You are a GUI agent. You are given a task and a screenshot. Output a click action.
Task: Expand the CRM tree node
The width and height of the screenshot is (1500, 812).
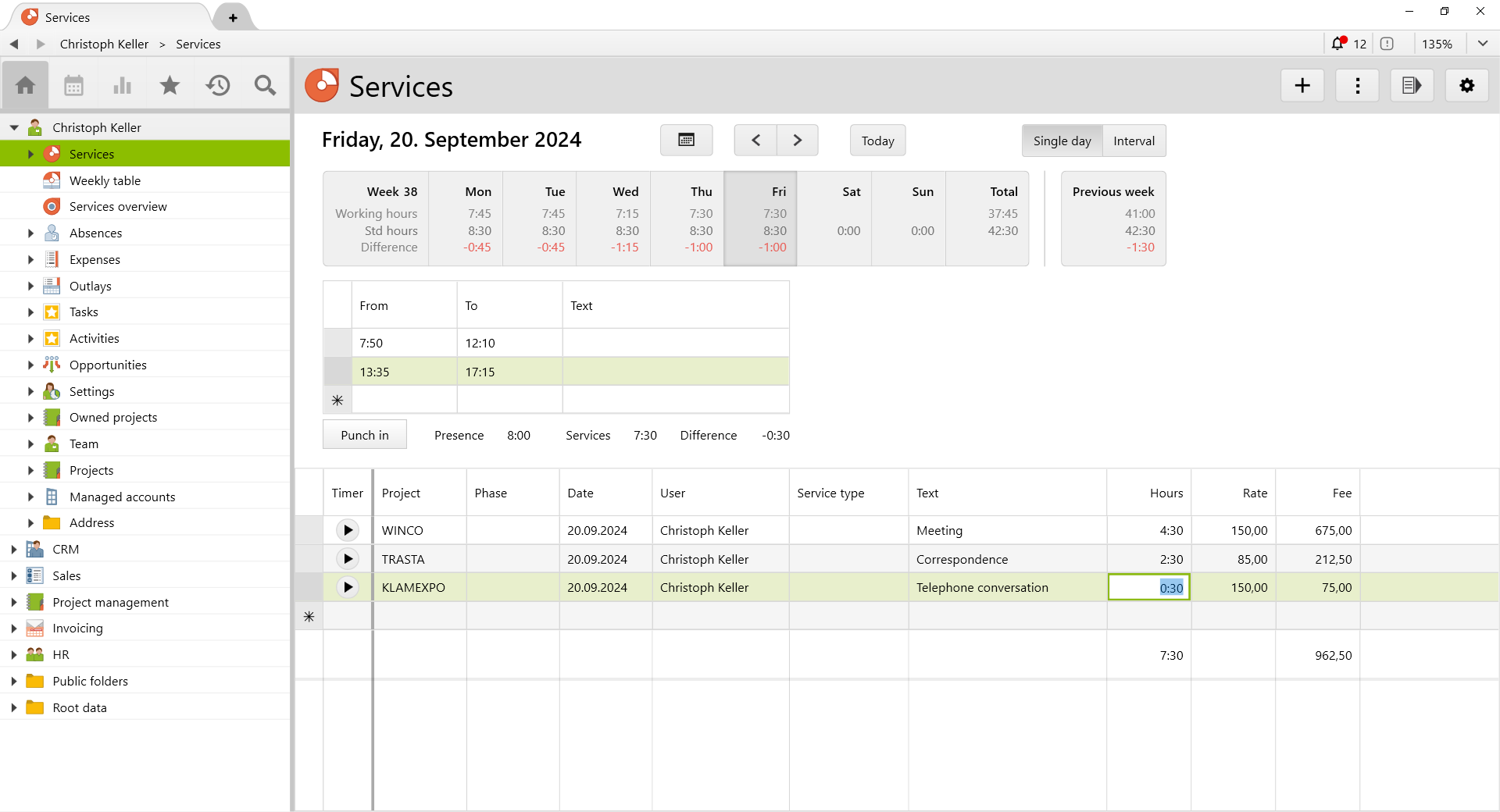tap(13, 549)
